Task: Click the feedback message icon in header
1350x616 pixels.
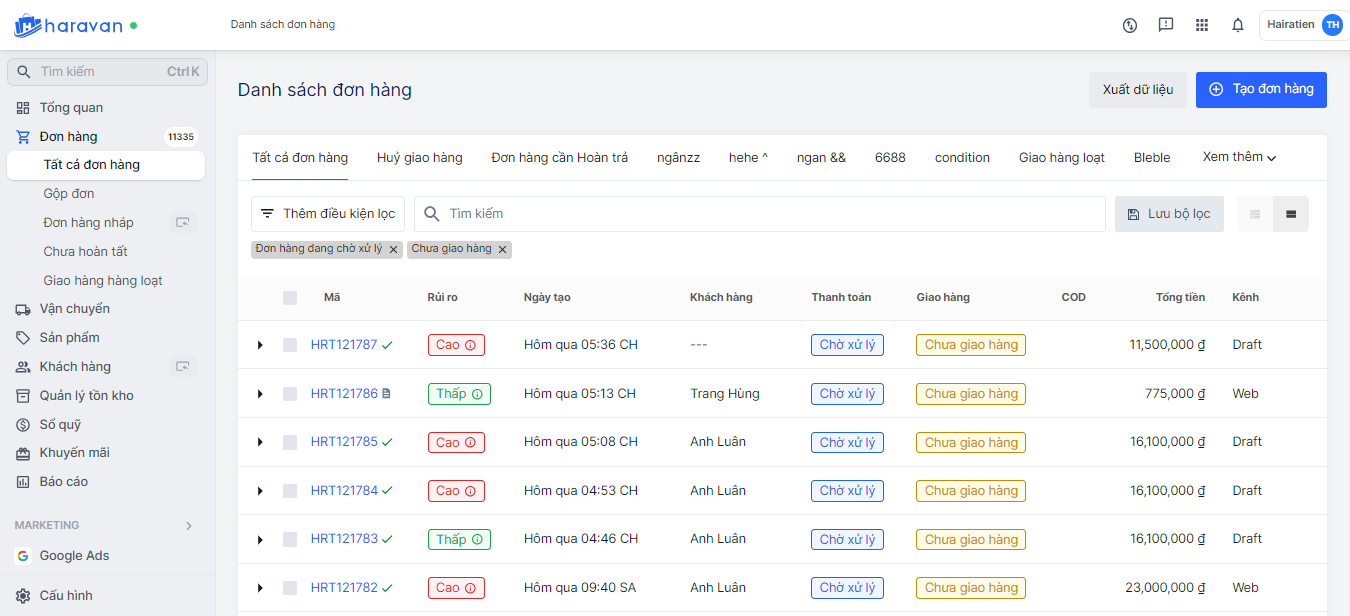Action: (1166, 25)
